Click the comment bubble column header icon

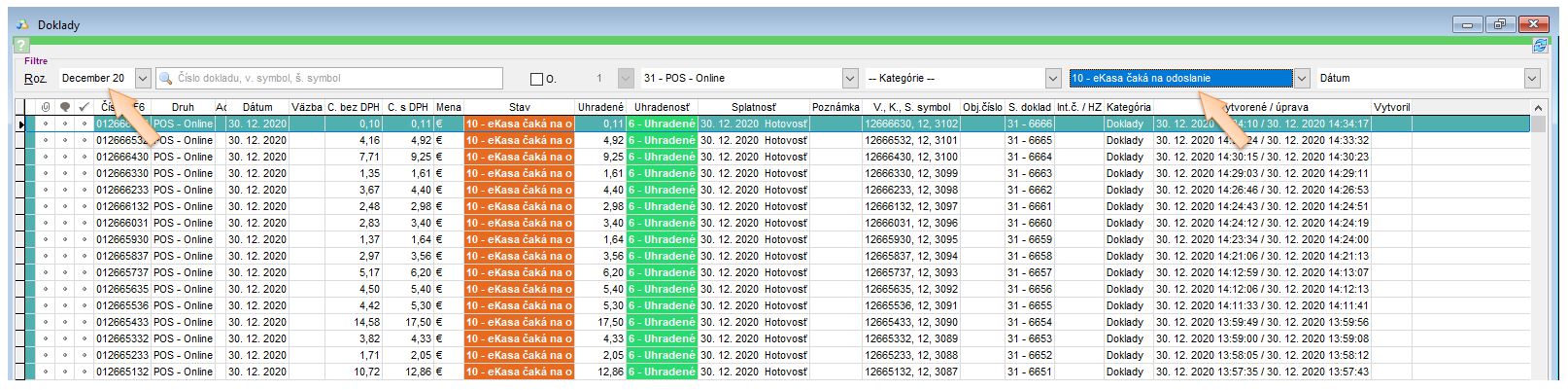coord(64,107)
